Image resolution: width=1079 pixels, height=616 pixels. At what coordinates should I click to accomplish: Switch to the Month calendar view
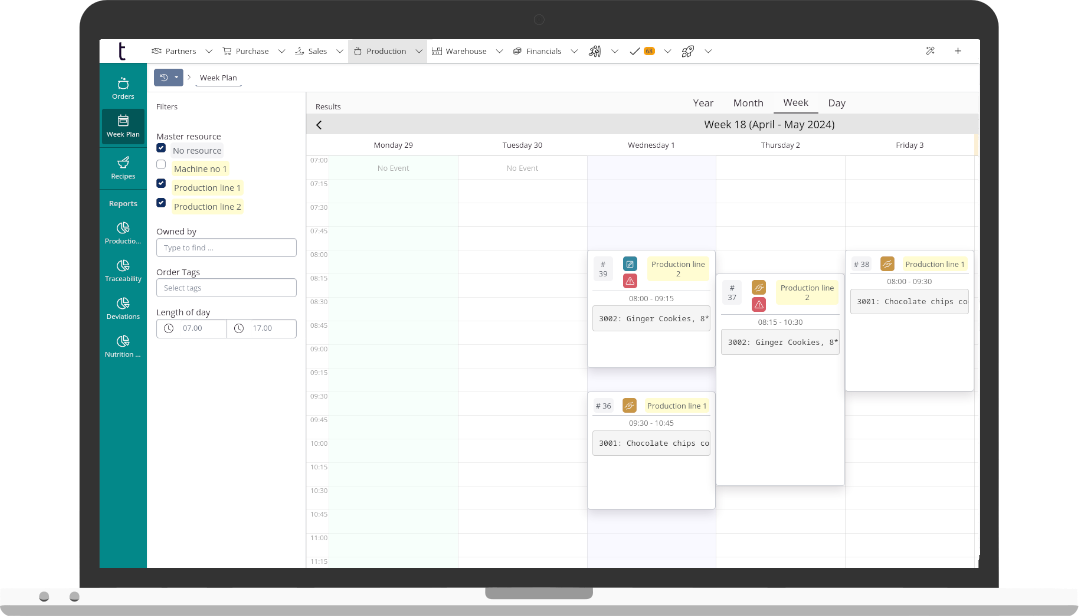tap(748, 102)
